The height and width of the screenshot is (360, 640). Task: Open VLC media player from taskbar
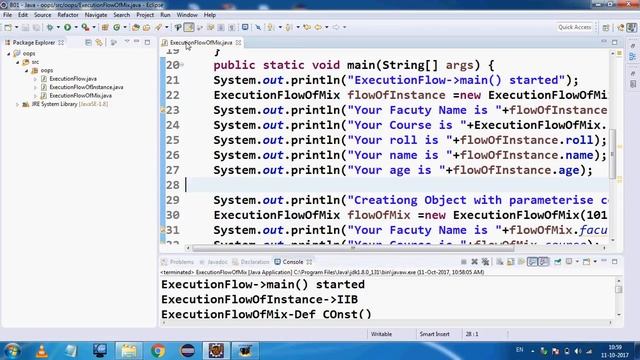coord(41,351)
